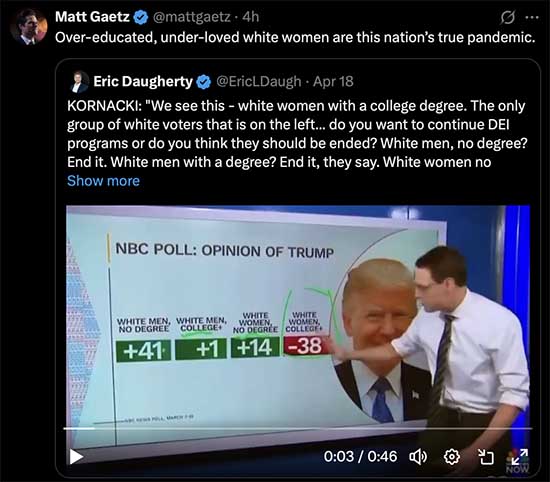Play the video with the play button
550x482 pixels.
(x=76, y=457)
